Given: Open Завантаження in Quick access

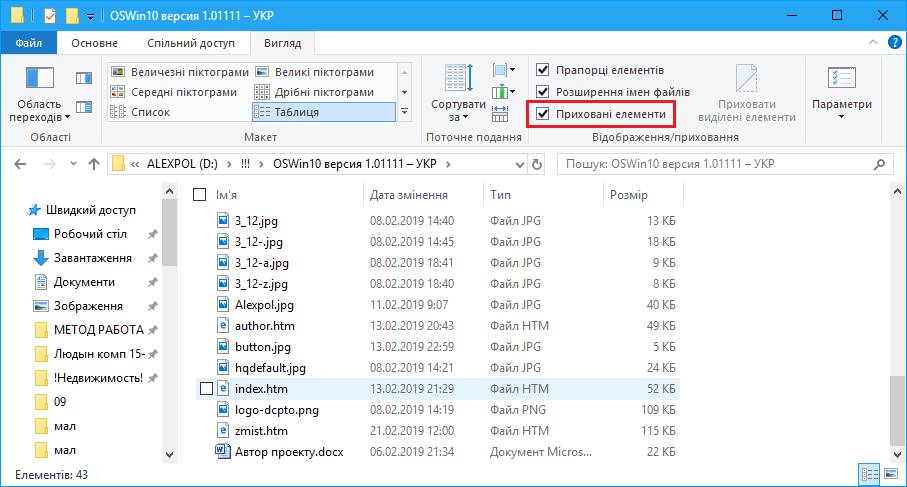Looking at the screenshot, I should [93, 258].
